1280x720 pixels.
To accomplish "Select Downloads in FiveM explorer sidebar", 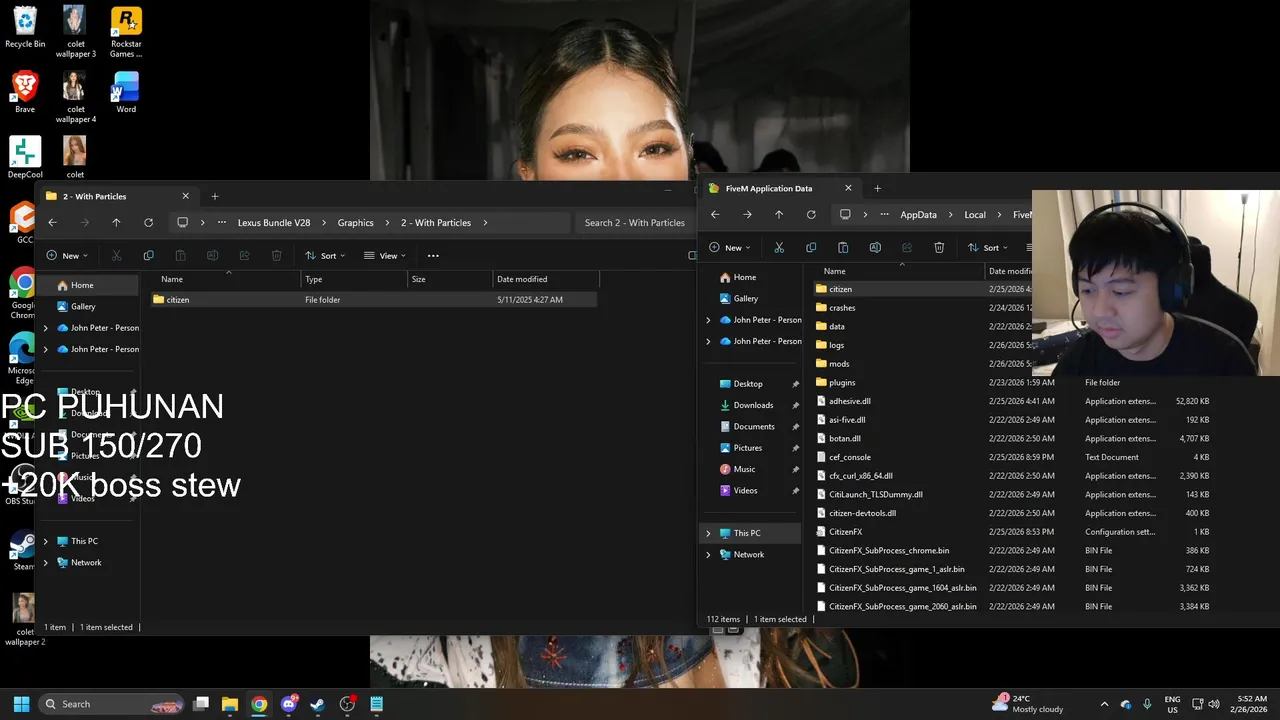I will tap(753, 405).
